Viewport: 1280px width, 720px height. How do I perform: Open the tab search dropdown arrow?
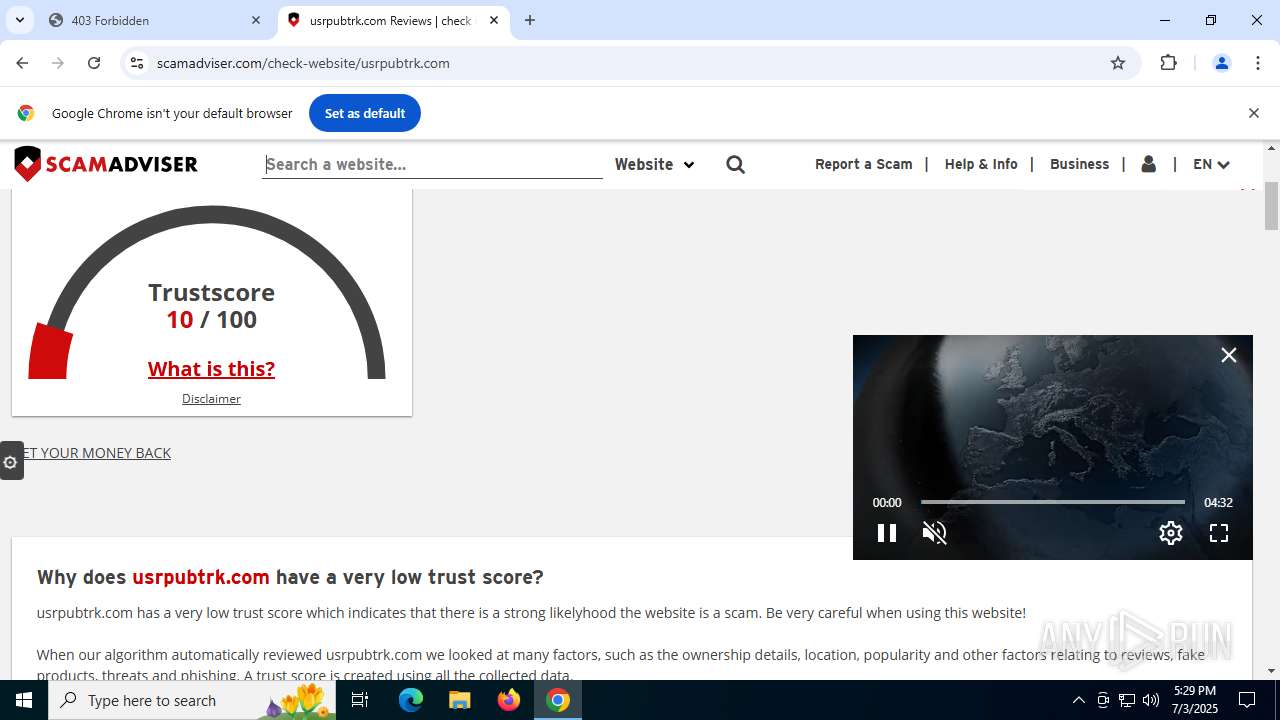tap(20, 20)
